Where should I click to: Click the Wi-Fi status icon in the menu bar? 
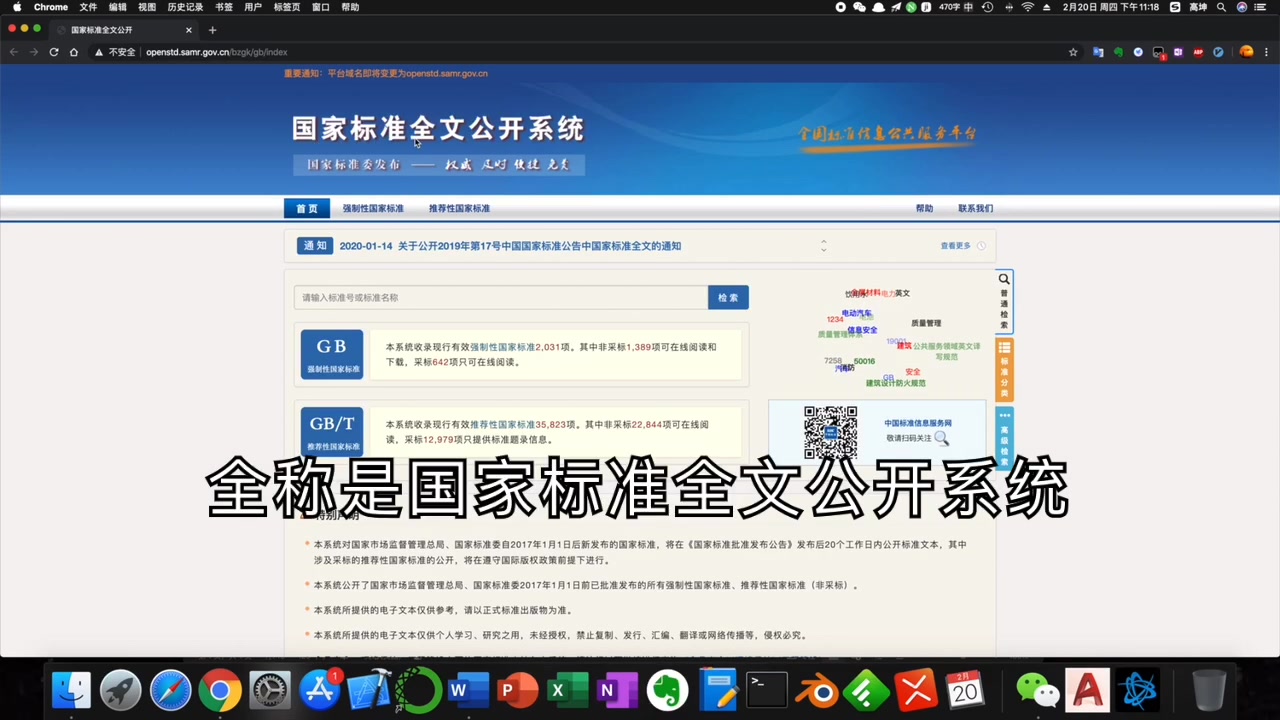click(1027, 7)
